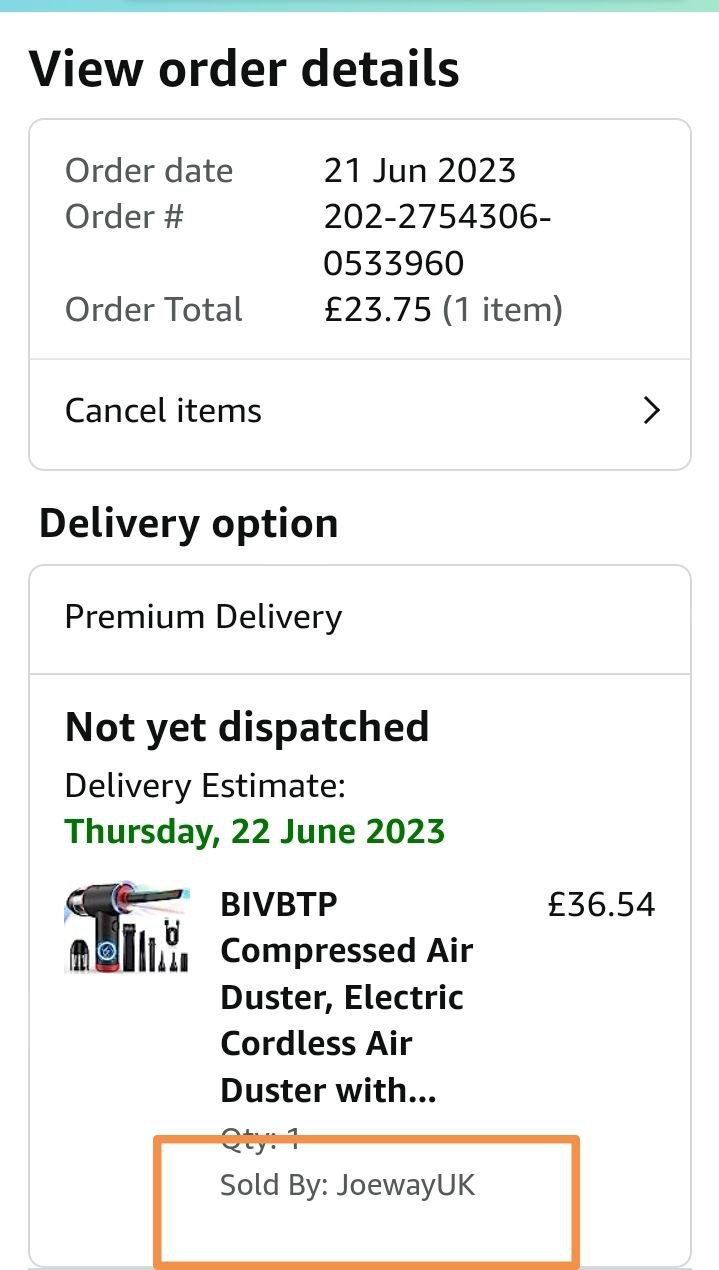Tap the Order # label
The height and width of the screenshot is (1270, 719).
tap(124, 216)
